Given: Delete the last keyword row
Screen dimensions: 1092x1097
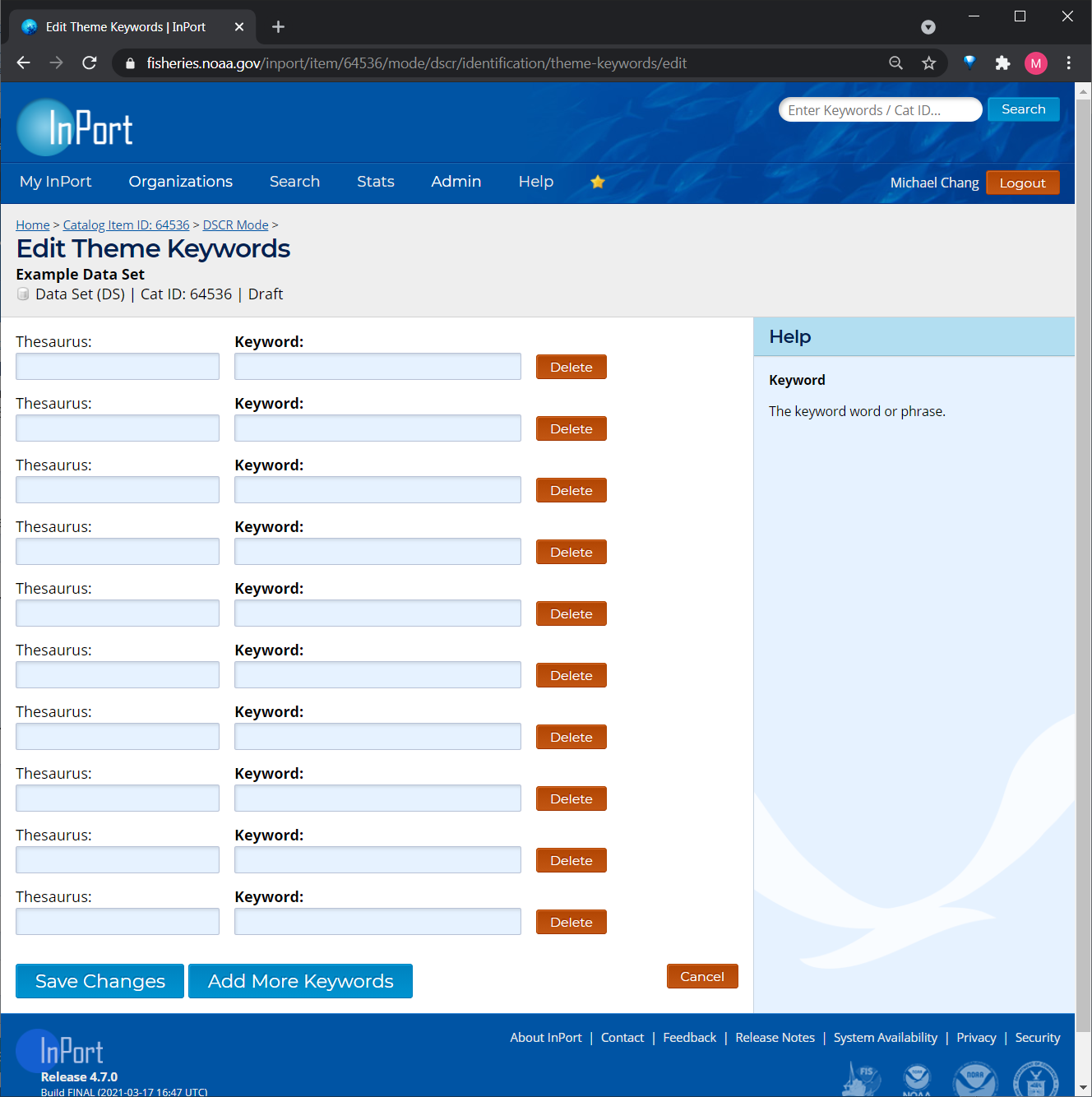Looking at the screenshot, I should tap(571, 922).
